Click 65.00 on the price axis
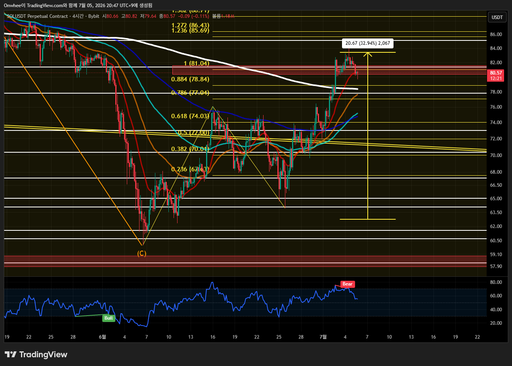 [x=496, y=198]
